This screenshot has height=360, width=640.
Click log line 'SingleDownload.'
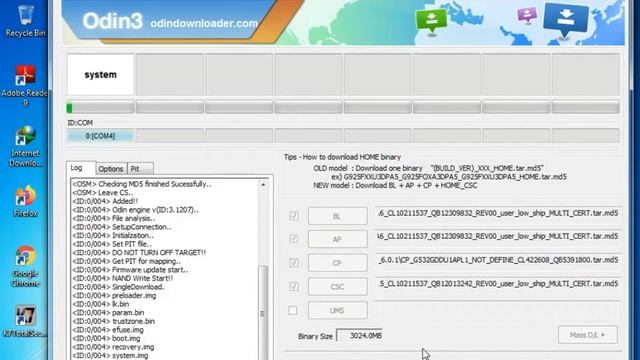click(x=118, y=287)
